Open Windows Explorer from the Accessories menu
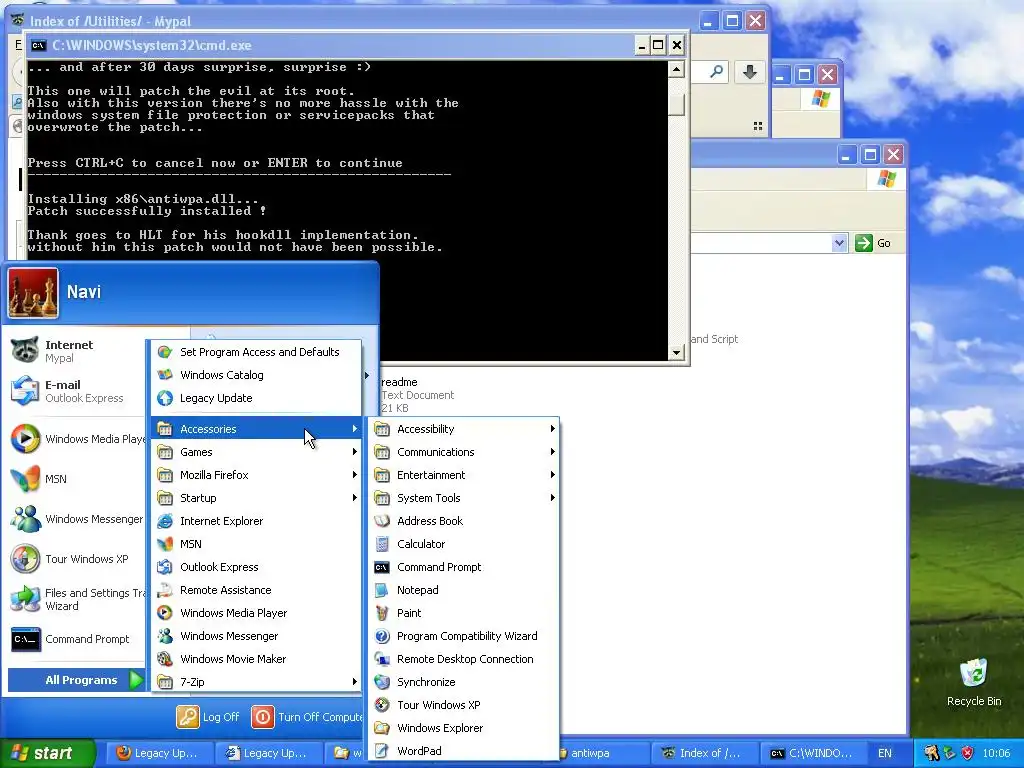1024x768 pixels. pyautogui.click(x=464, y=728)
